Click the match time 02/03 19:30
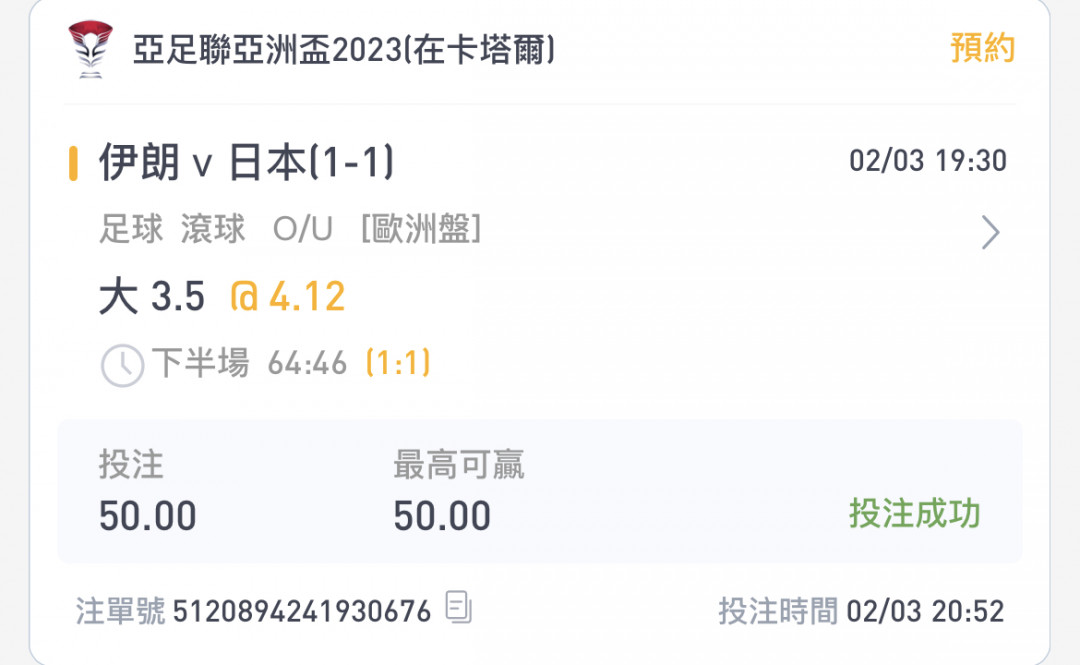 (x=928, y=161)
